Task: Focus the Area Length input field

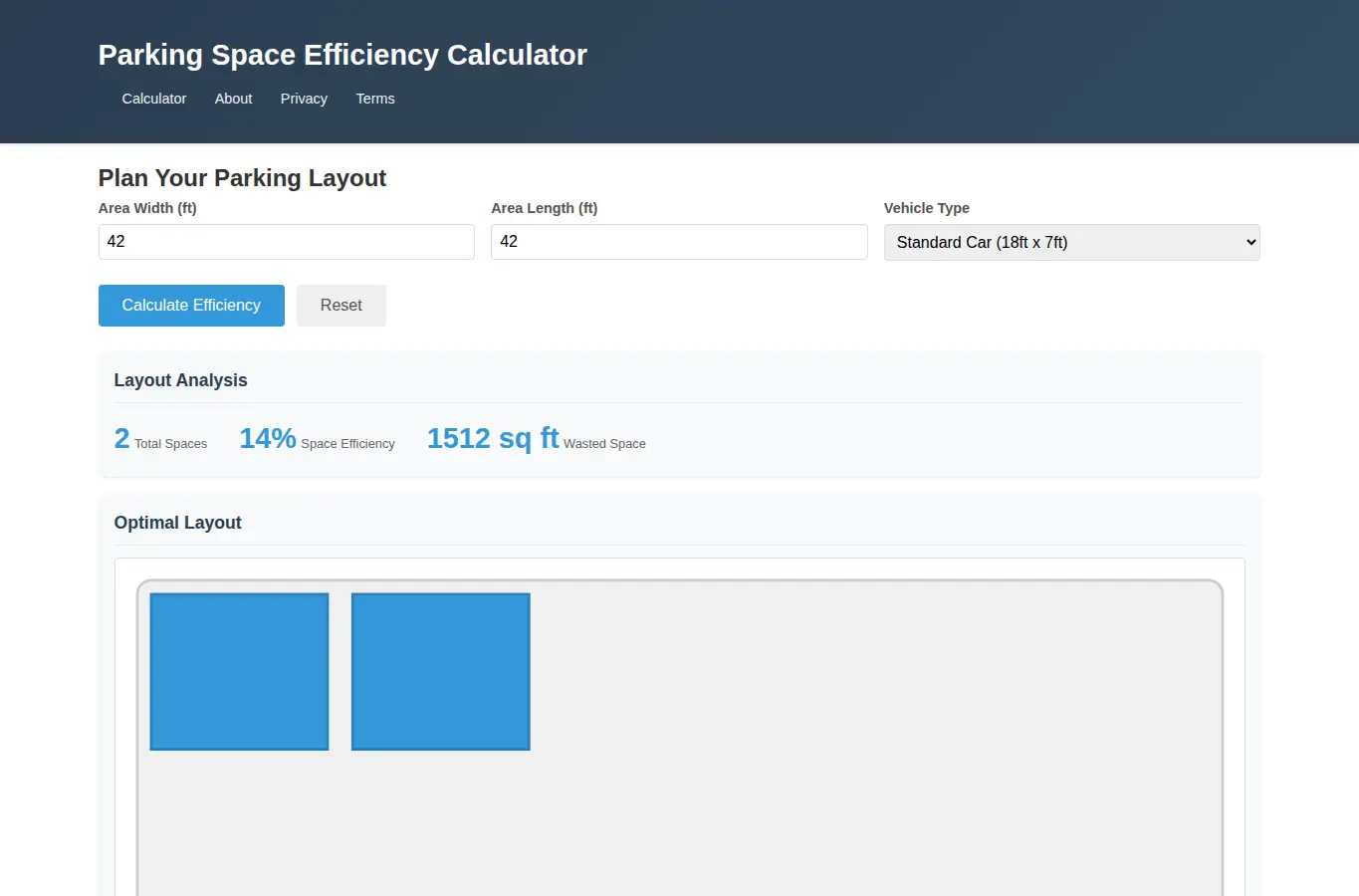Action: tap(679, 242)
